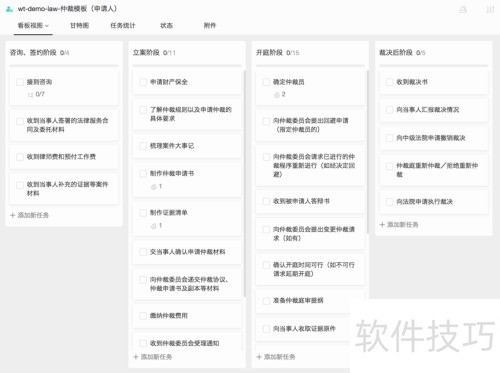Open the 确认开庭时间可行 task card

pyautogui.click(x=310, y=269)
